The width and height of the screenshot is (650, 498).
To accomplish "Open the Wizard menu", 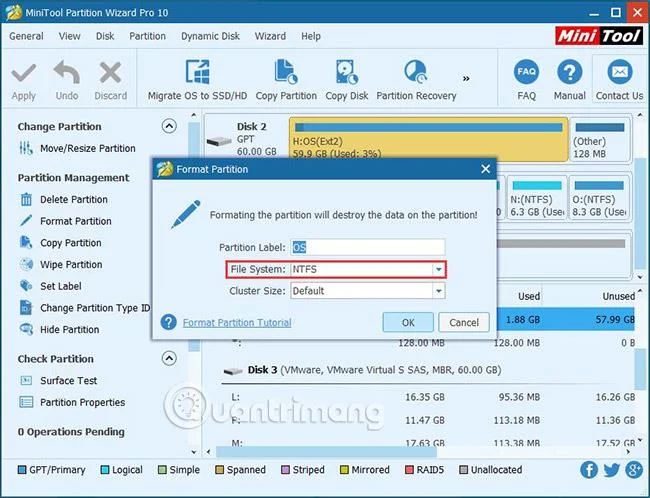I will pos(270,36).
